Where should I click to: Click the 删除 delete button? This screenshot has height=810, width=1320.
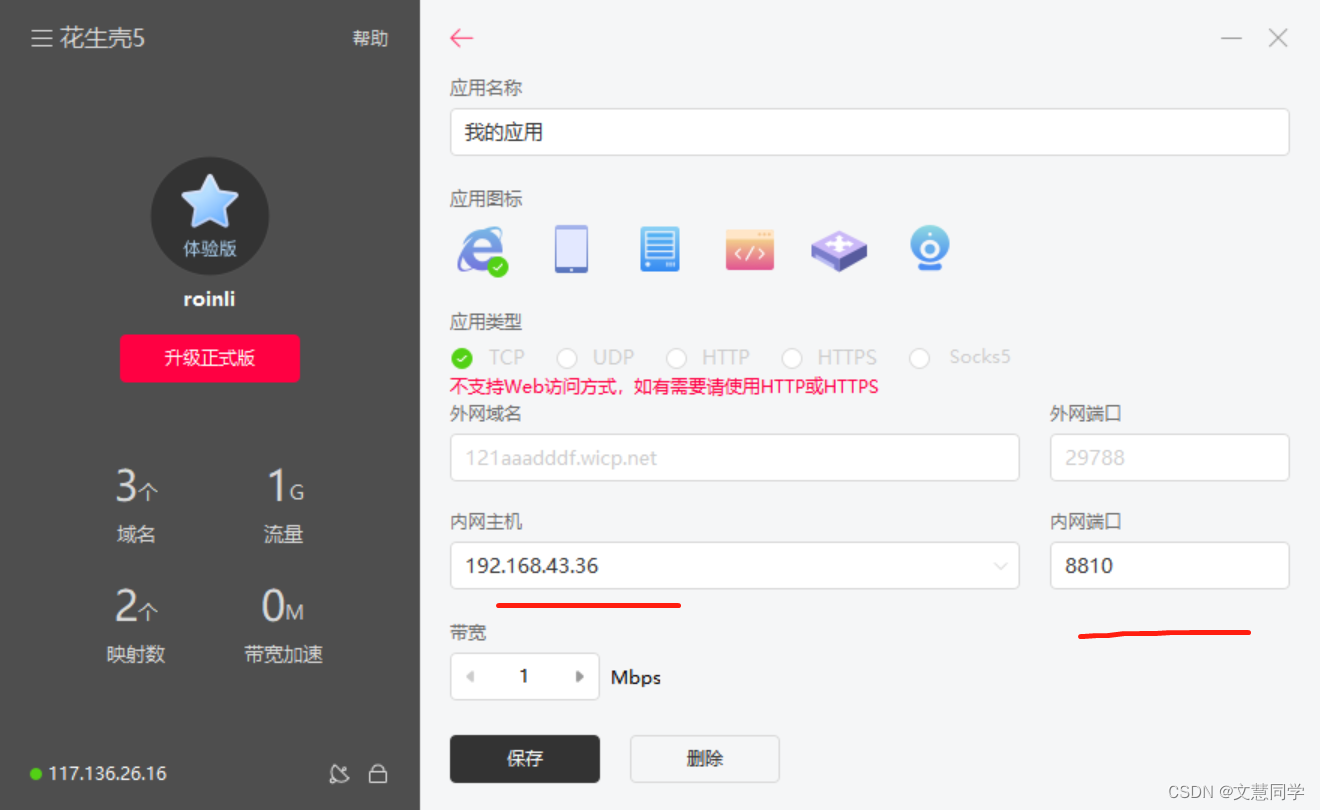[704, 758]
